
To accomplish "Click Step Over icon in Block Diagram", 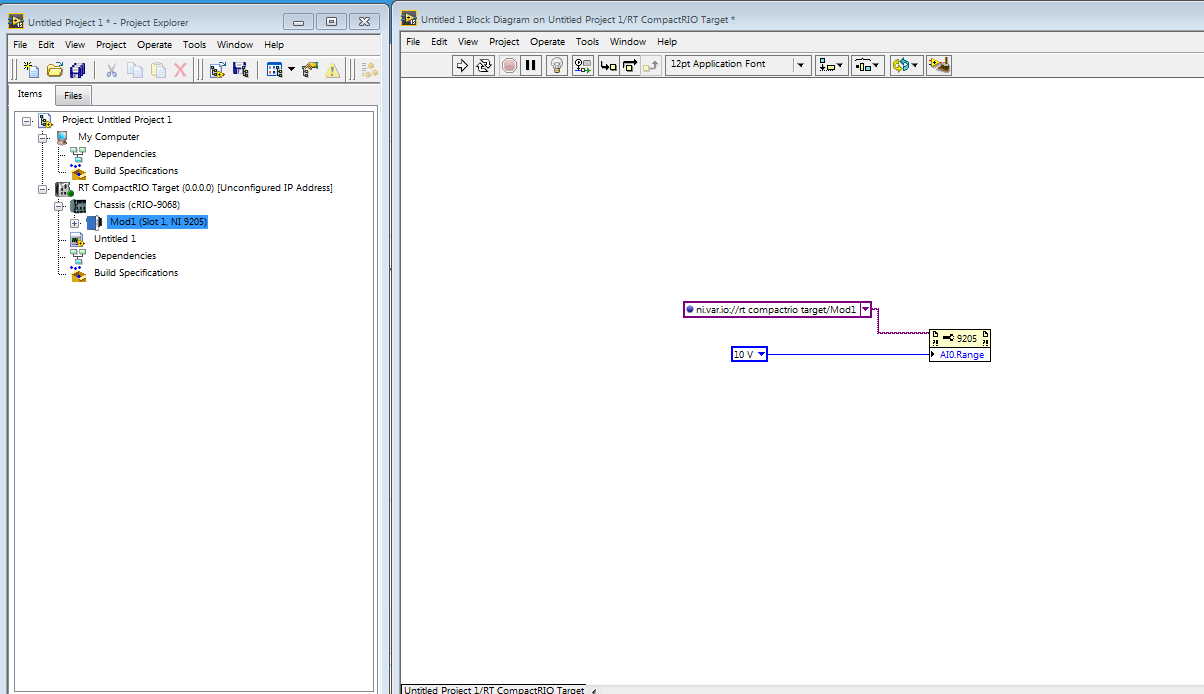I will click(x=630, y=65).
